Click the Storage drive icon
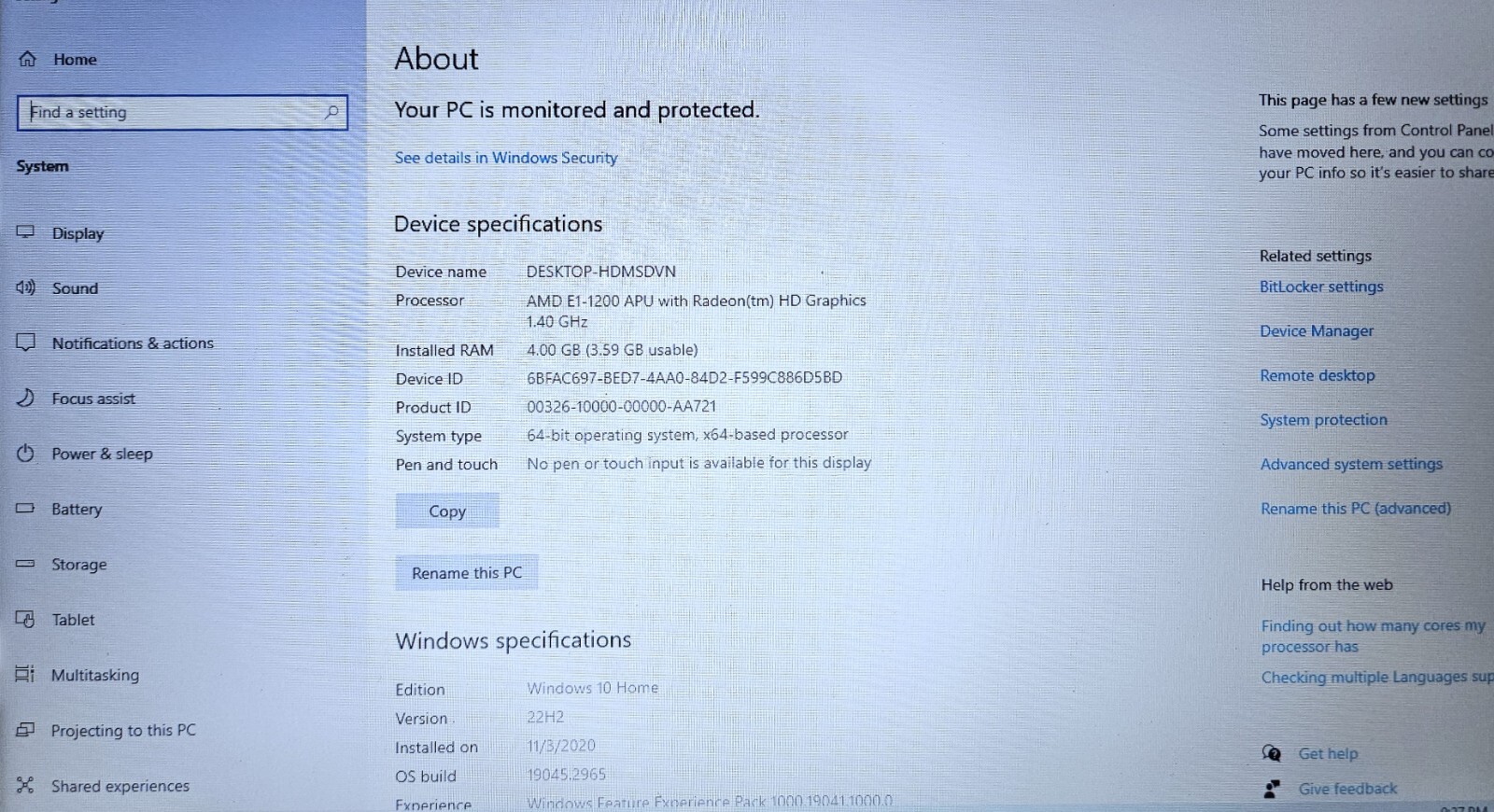1494x812 pixels. click(25, 564)
